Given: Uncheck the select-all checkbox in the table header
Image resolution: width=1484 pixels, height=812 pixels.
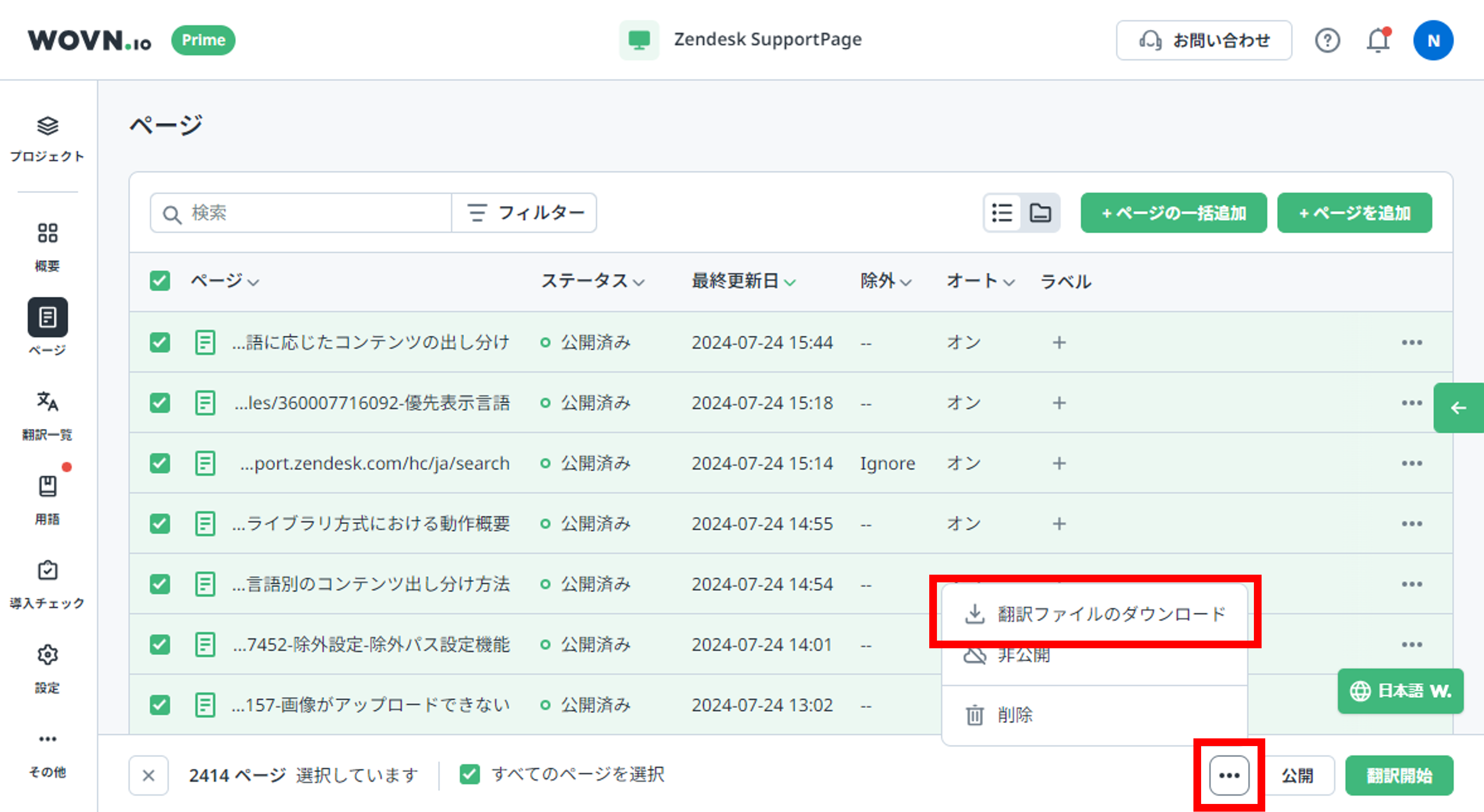Looking at the screenshot, I should click(160, 281).
